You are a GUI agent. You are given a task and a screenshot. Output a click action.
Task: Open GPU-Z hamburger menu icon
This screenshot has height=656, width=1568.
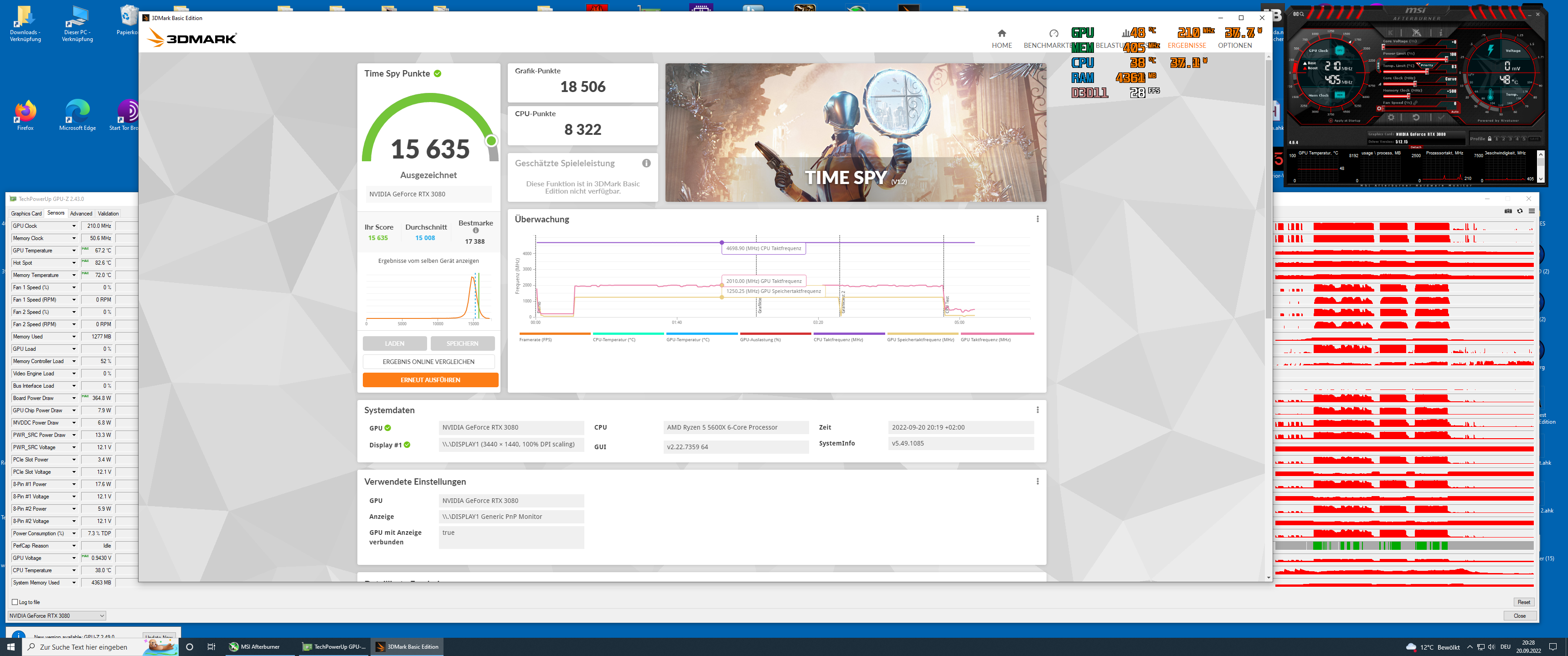point(1532,211)
